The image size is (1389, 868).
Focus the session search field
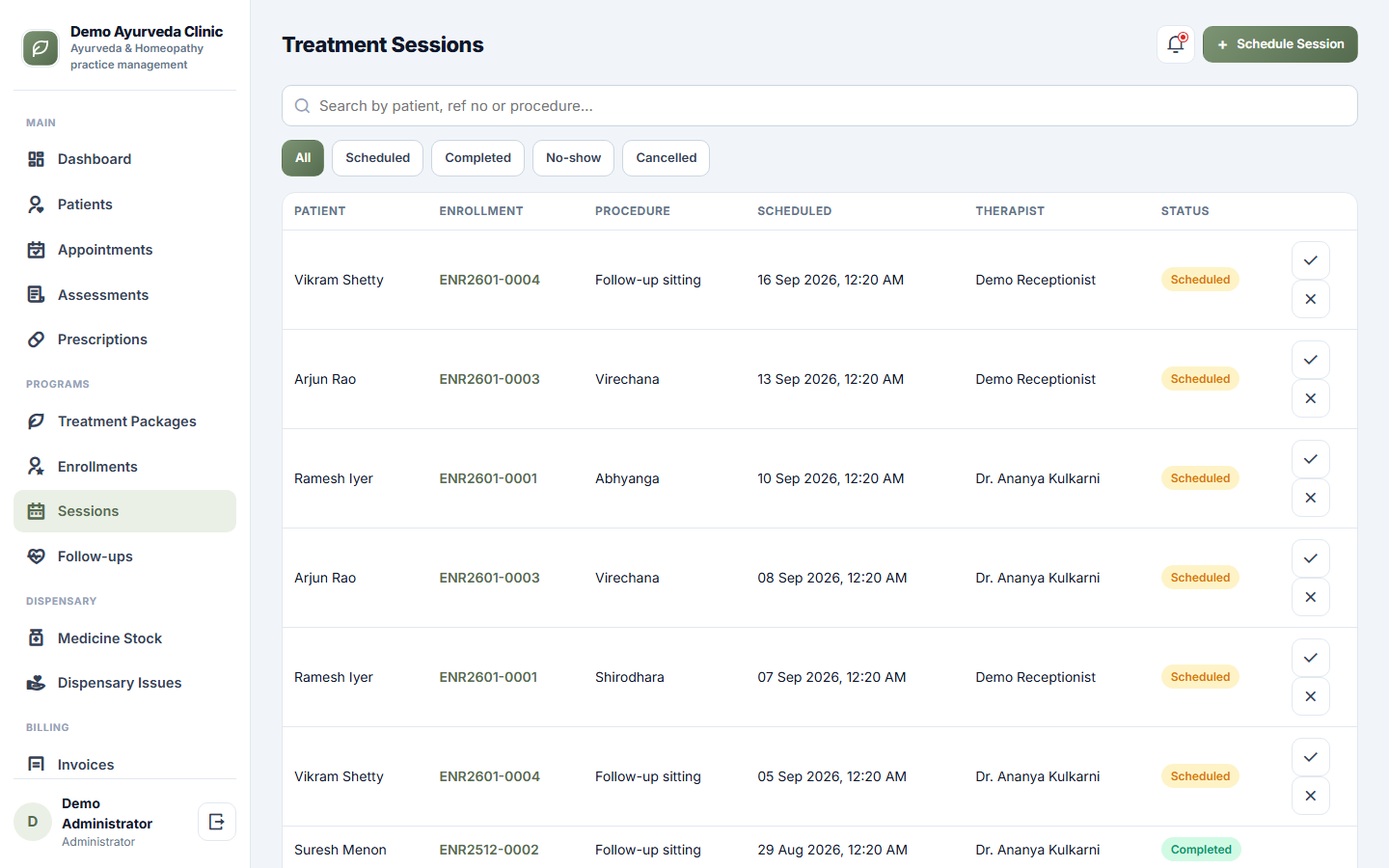pos(820,106)
